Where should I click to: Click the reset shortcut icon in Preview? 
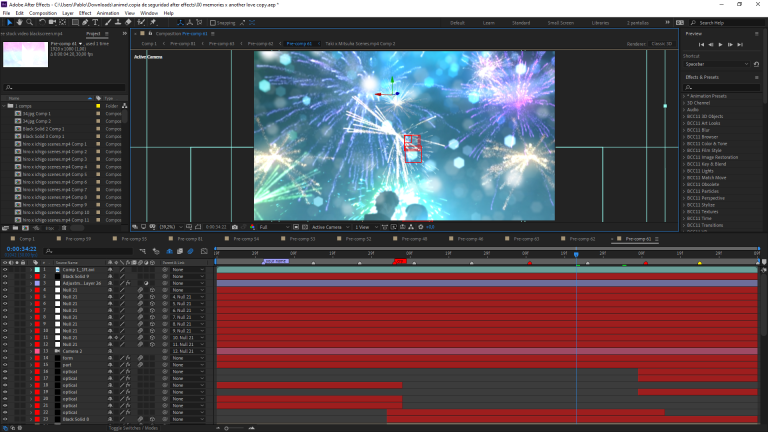756,64
